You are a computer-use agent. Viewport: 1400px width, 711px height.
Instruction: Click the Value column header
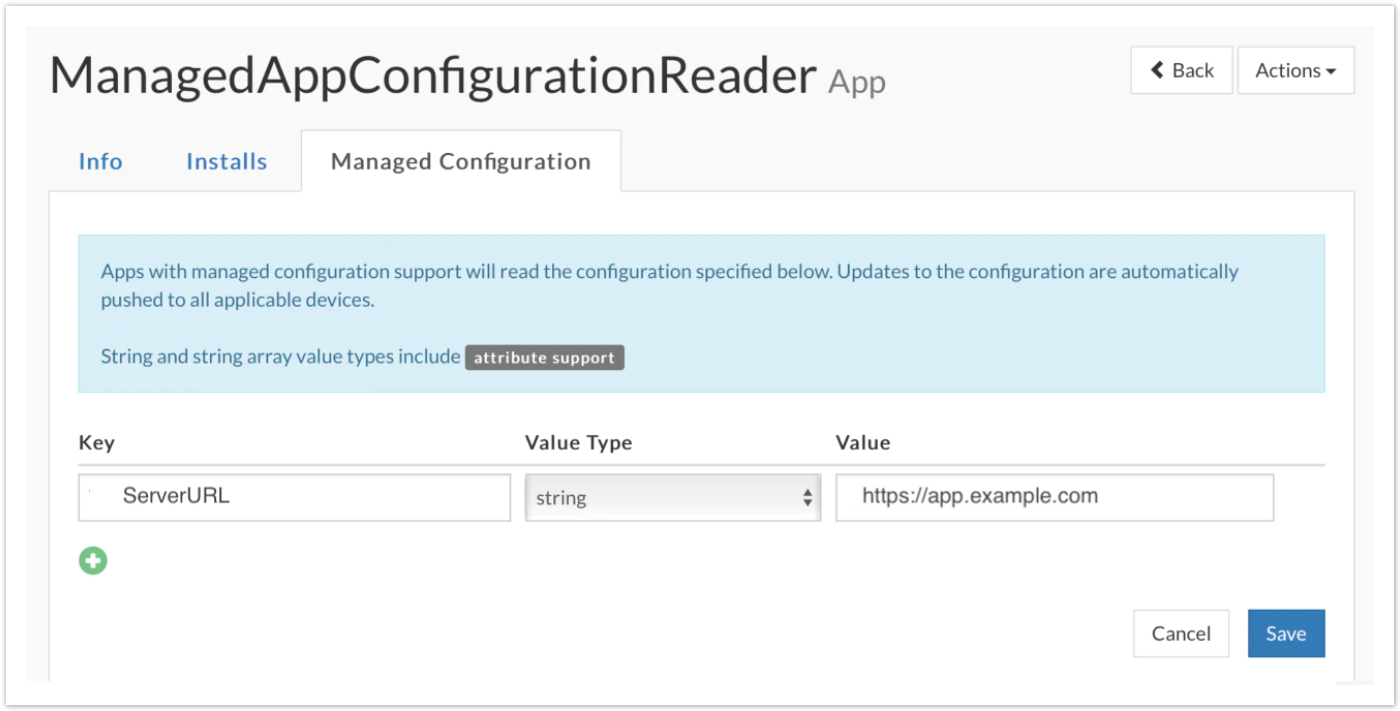(862, 442)
